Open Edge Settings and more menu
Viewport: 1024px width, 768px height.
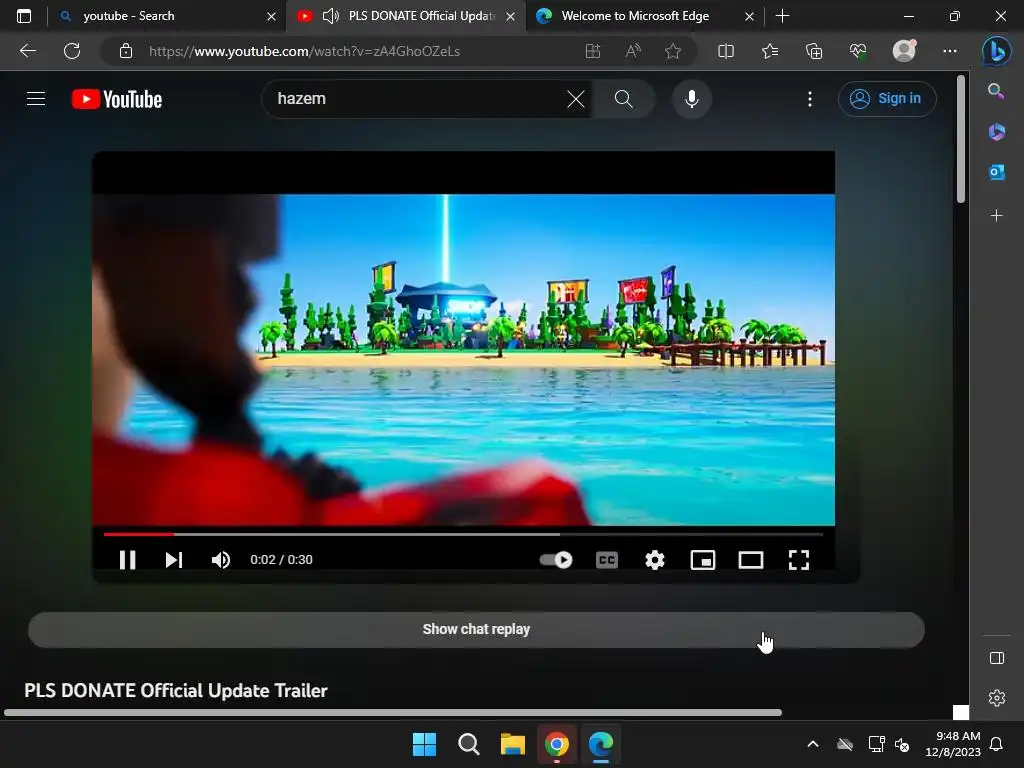pos(950,51)
